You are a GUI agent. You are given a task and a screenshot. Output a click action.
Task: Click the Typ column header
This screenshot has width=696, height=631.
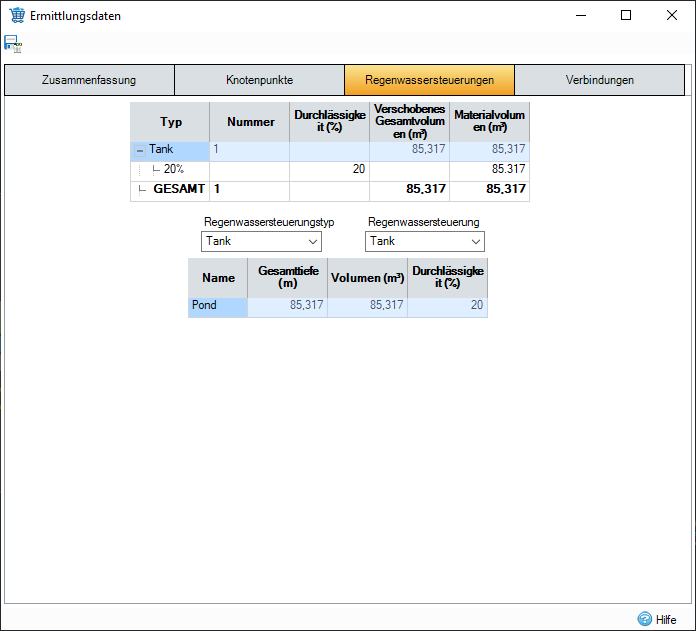(x=170, y=122)
